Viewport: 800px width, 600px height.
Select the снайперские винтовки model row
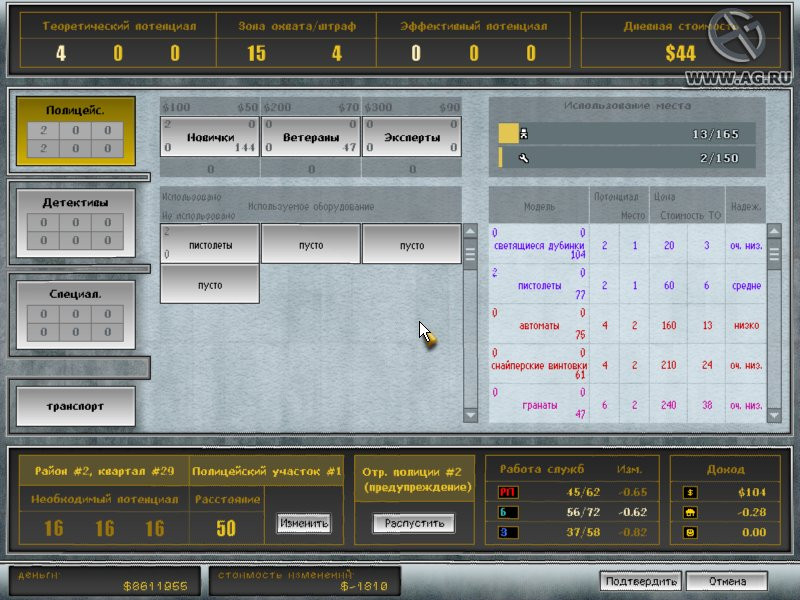(x=628, y=364)
